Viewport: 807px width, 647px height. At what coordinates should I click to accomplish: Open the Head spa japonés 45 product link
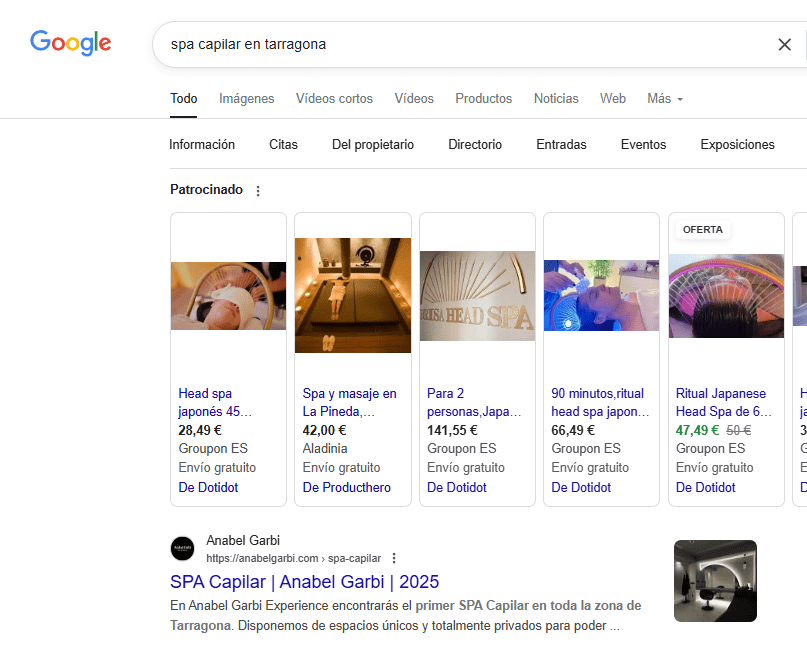(x=215, y=402)
